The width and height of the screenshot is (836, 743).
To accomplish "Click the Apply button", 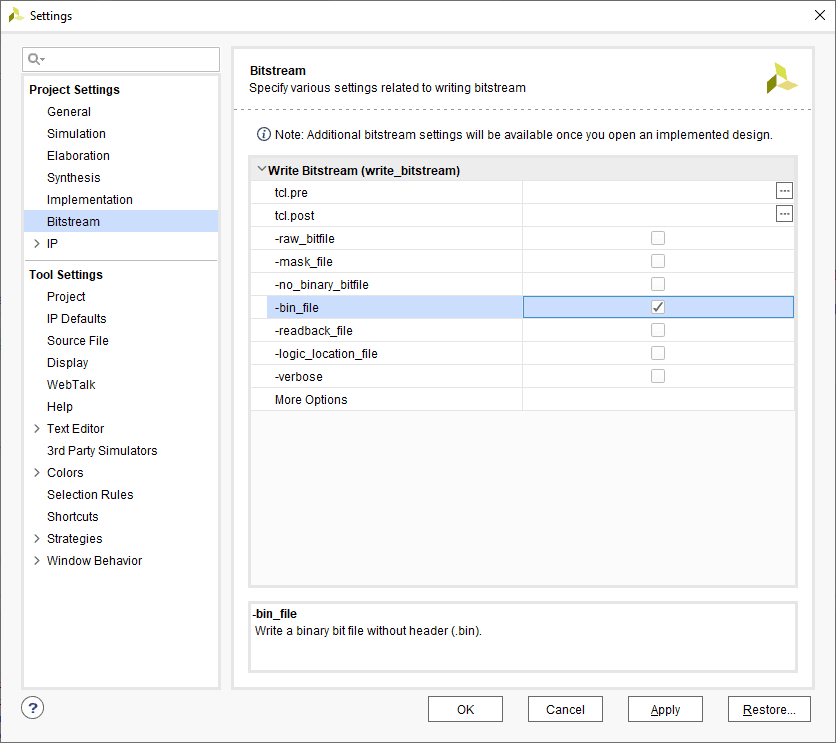I will 665,709.
